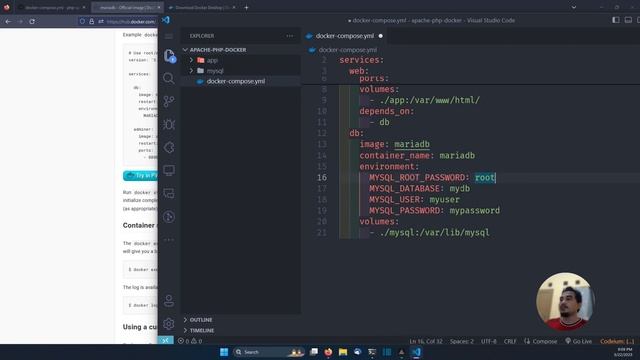Go back in the browser window
The image size is (640, 360).
[8, 21]
